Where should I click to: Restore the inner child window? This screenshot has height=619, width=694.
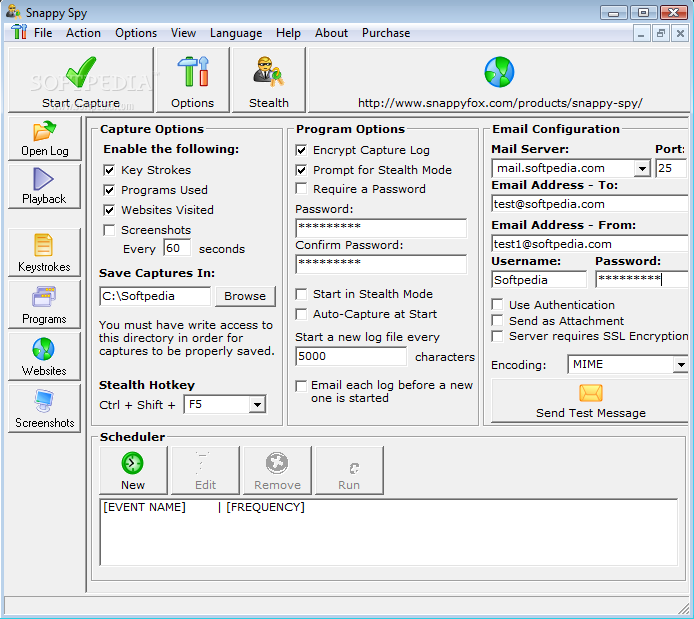(661, 33)
